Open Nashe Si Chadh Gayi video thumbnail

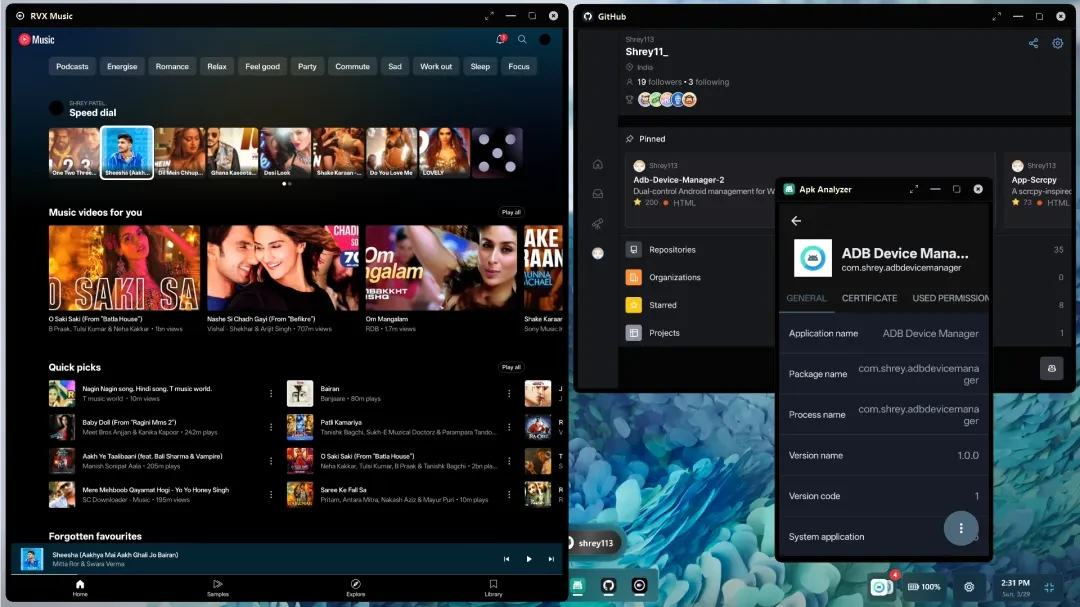click(282, 268)
